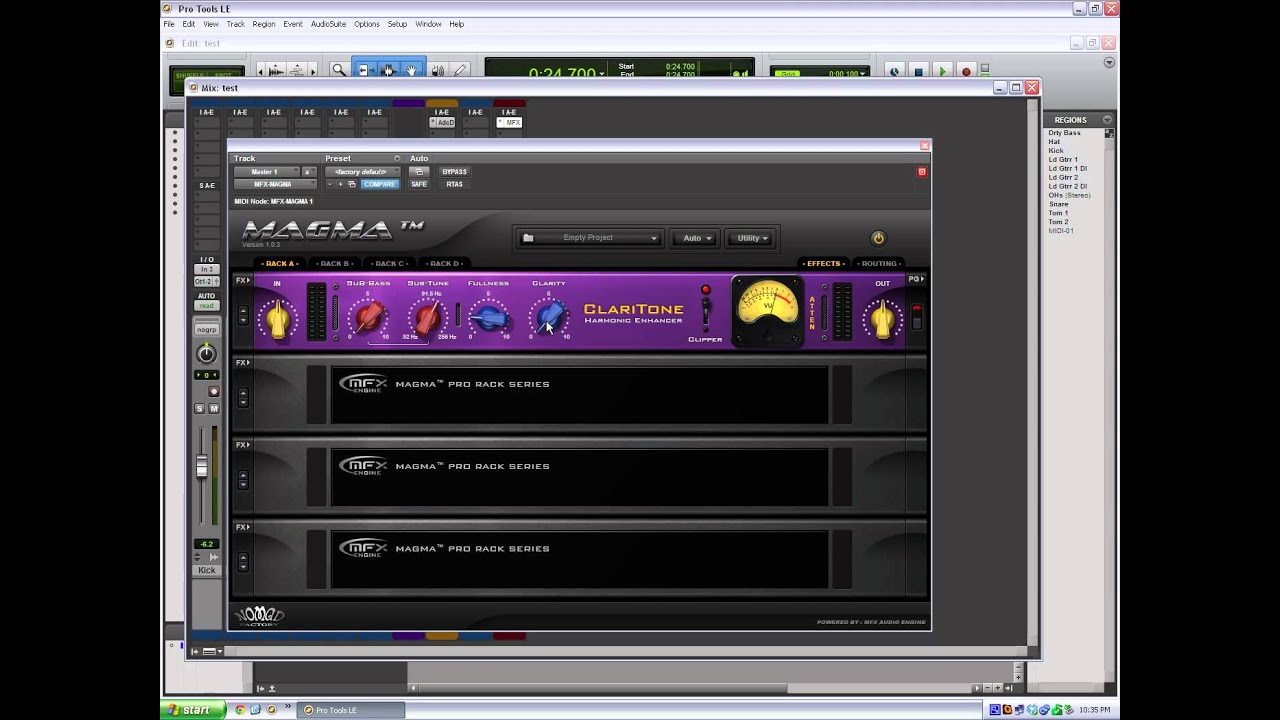Open the Magma Utility dropdown

pos(752,238)
